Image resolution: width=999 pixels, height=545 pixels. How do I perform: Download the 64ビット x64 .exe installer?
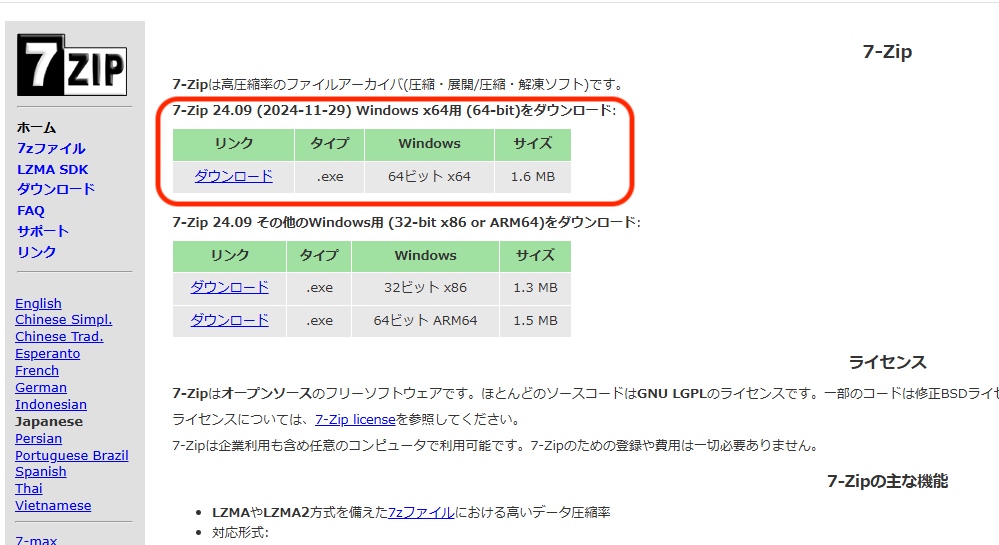click(x=233, y=177)
